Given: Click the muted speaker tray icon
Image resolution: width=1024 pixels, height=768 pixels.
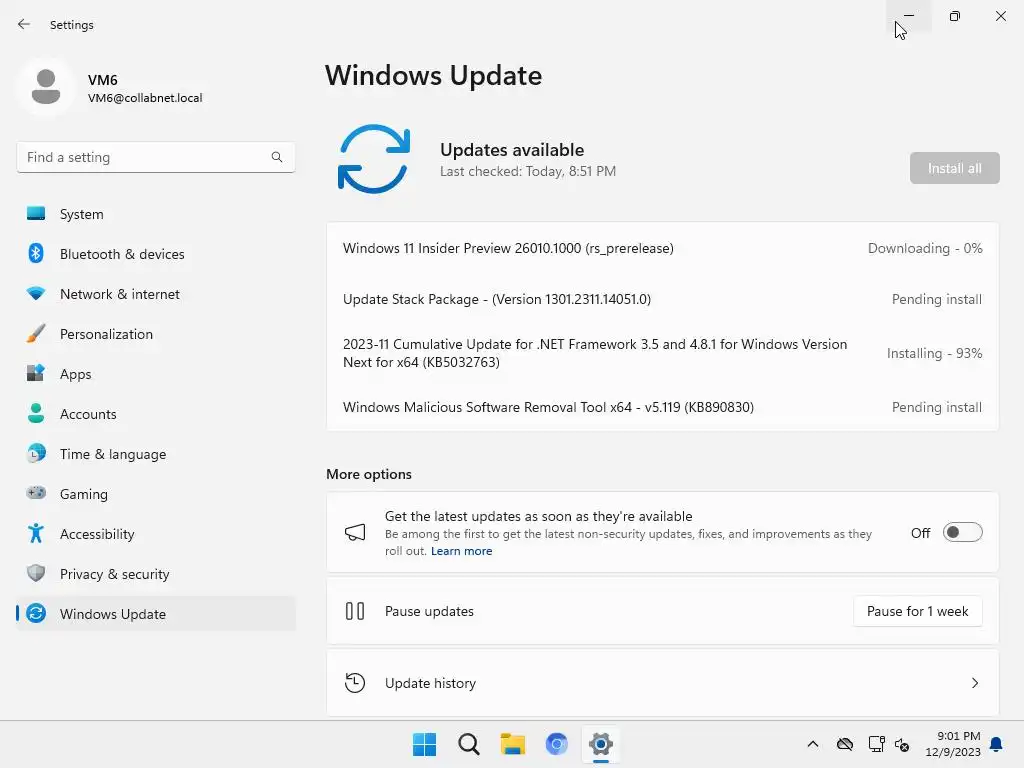Looking at the screenshot, I should click(902, 744).
